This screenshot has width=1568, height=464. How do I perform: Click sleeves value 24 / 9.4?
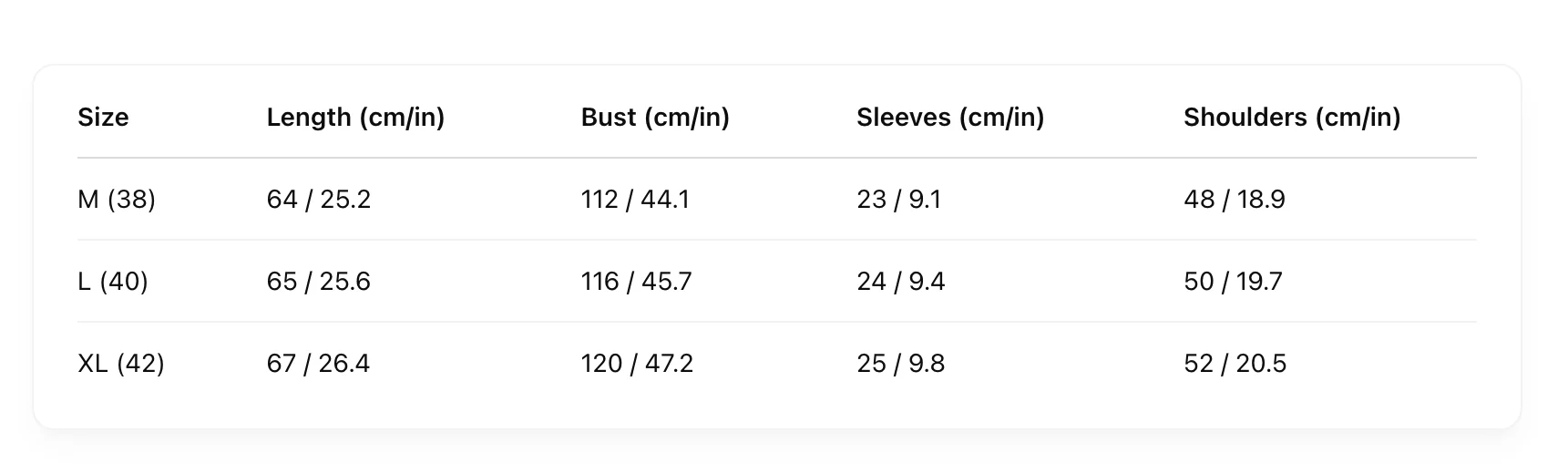click(x=900, y=282)
